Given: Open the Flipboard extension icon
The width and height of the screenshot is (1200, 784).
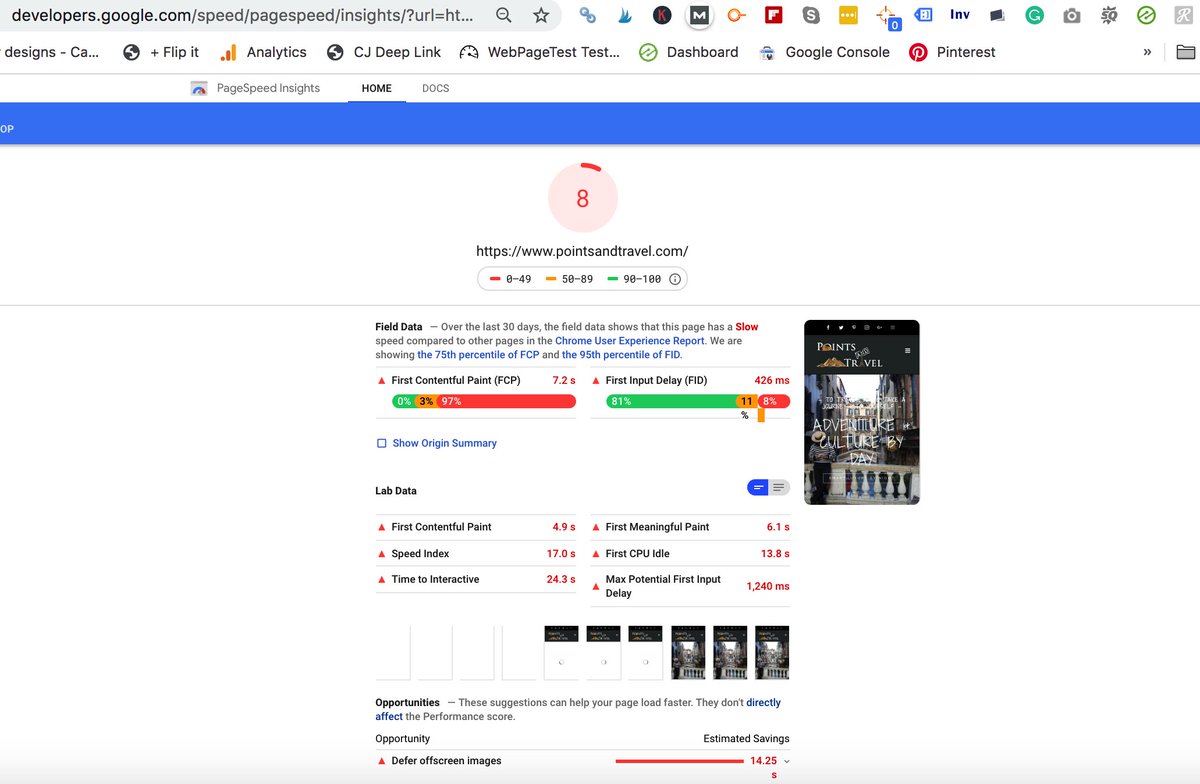Looking at the screenshot, I should pos(773,15).
